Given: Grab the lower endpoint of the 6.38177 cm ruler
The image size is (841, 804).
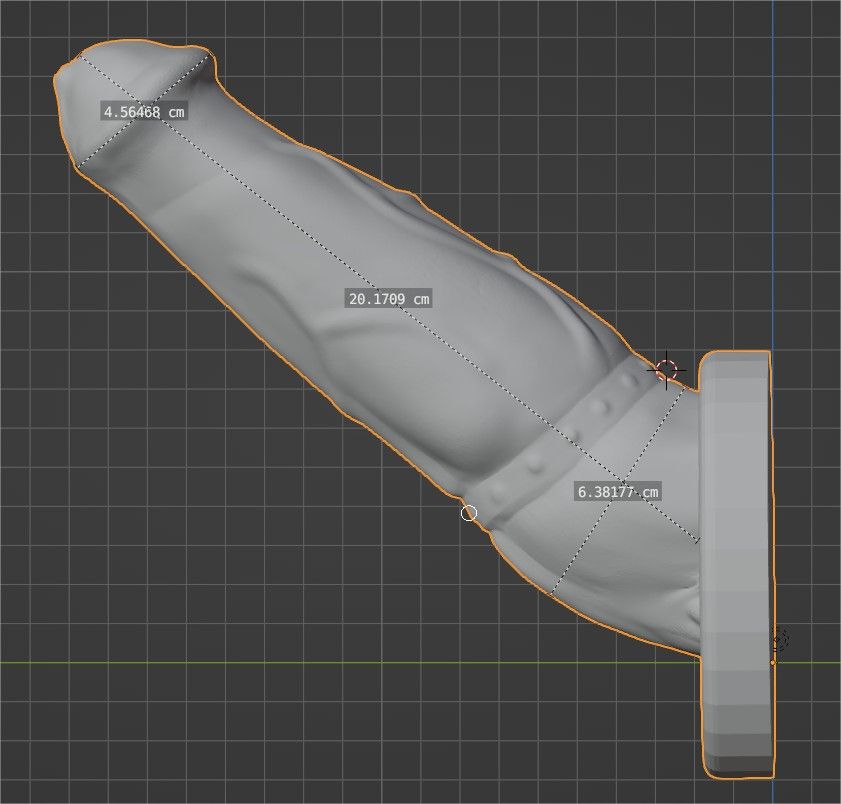Looking at the screenshot, I should [552, 592].
